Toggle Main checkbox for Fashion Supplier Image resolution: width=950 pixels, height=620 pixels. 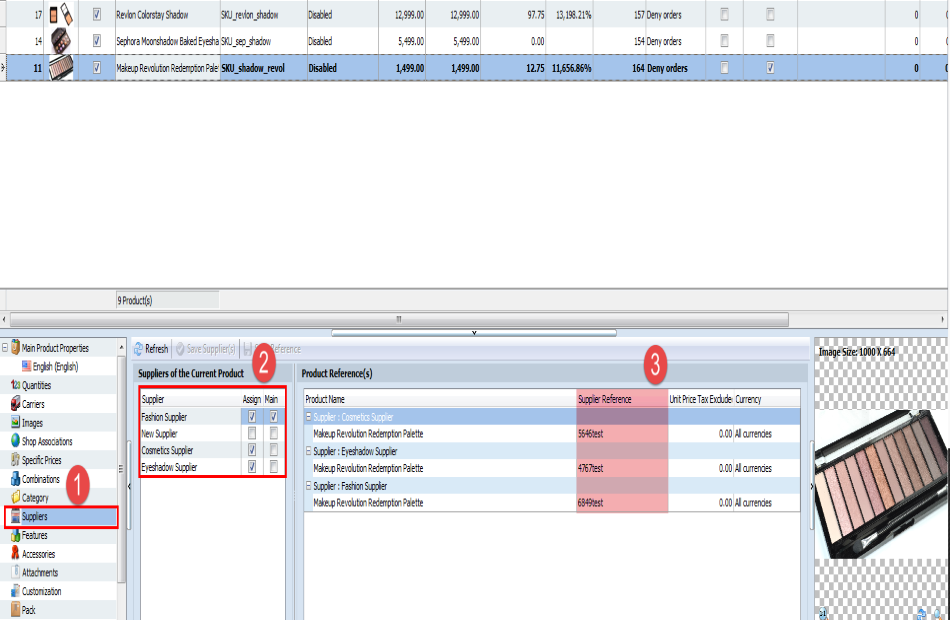(274, 416)
